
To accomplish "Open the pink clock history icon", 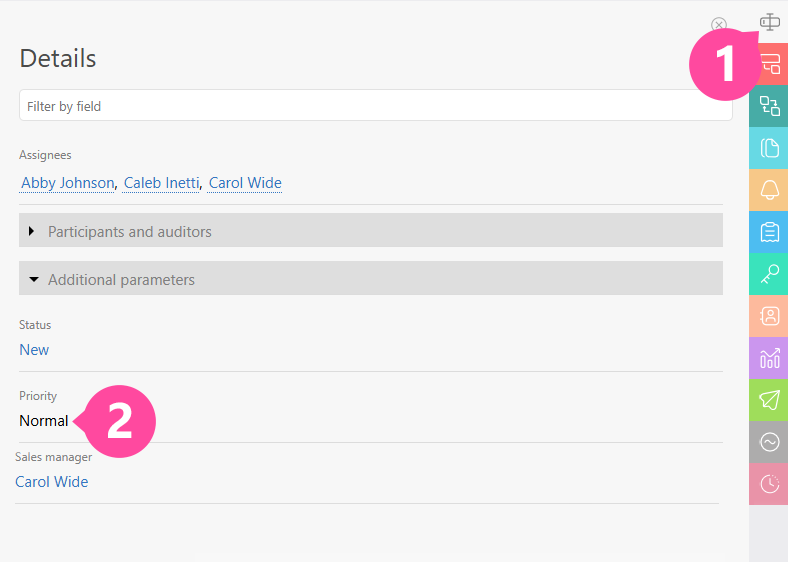I will tap(769, 484).
